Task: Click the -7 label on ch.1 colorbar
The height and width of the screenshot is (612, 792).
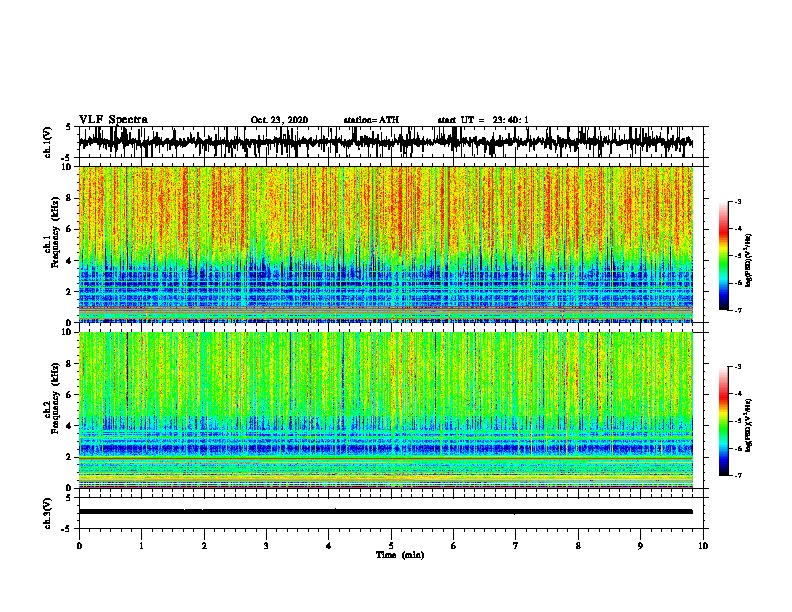Action: (737, 310)
